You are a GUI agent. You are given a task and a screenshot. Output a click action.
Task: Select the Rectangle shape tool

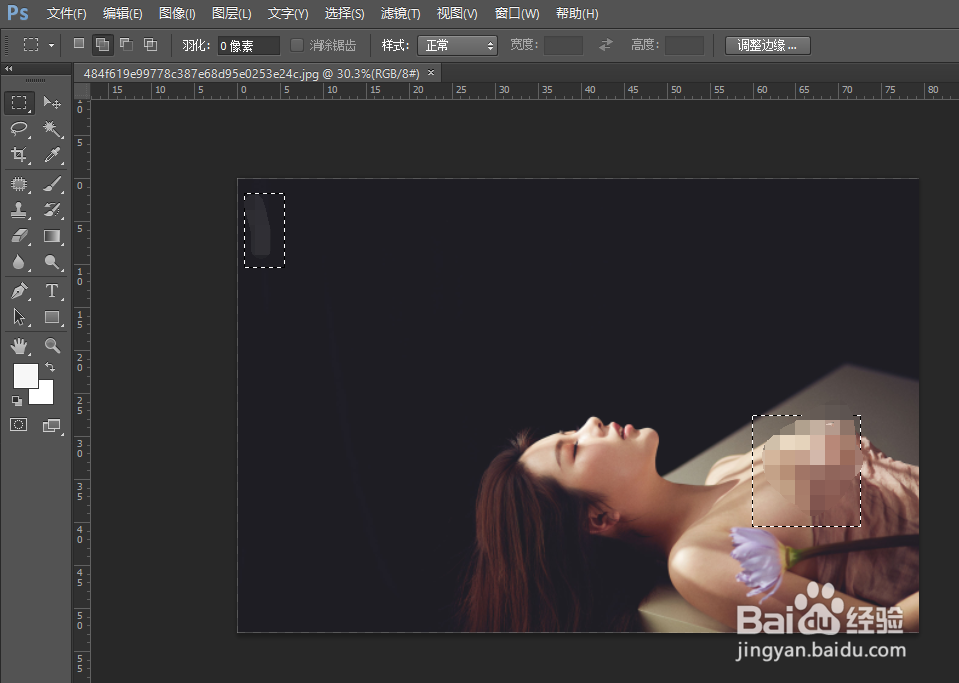pyautogui.click(x=52, y=317)
